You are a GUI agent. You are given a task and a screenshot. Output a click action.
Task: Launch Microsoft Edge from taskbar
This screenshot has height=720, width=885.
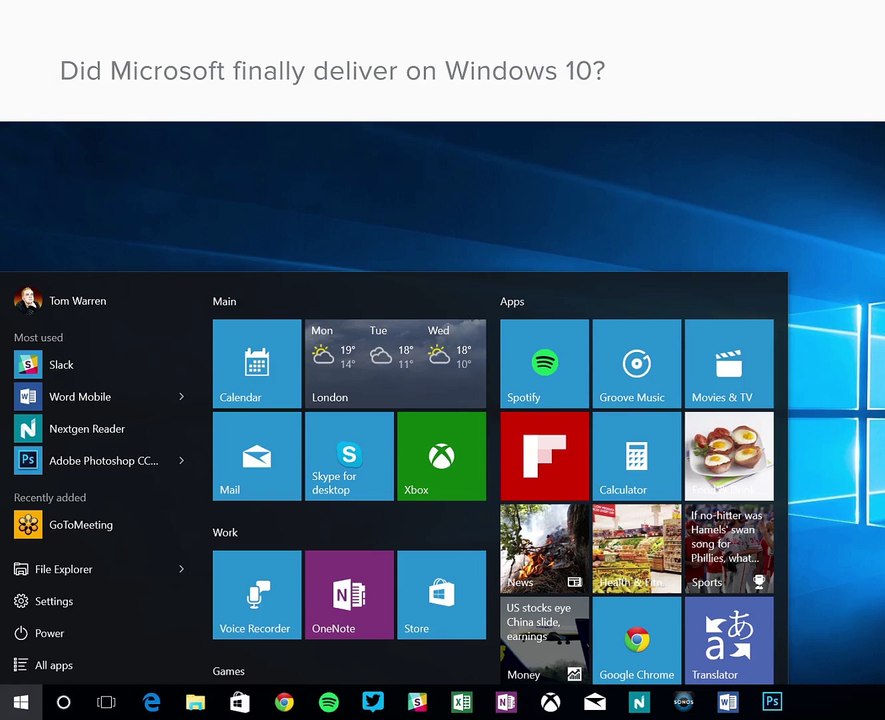point(151,702)
